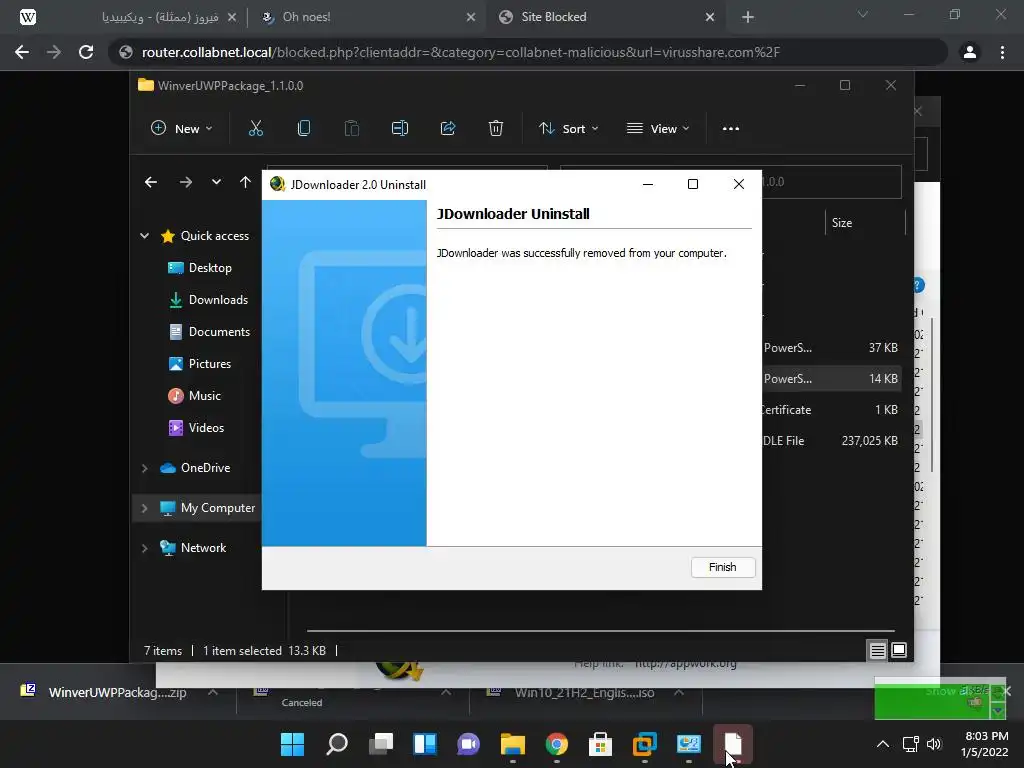The height and width of the screenshot is (768, 1024).
Task: Click the browser address bar URL
Action: tap(460, 52)
